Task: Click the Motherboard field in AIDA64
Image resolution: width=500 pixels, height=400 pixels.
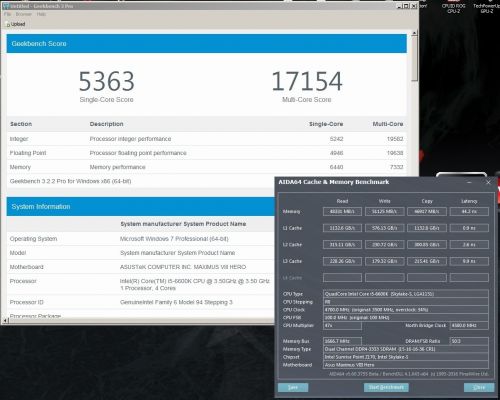Action: click(x=406, y=365)
